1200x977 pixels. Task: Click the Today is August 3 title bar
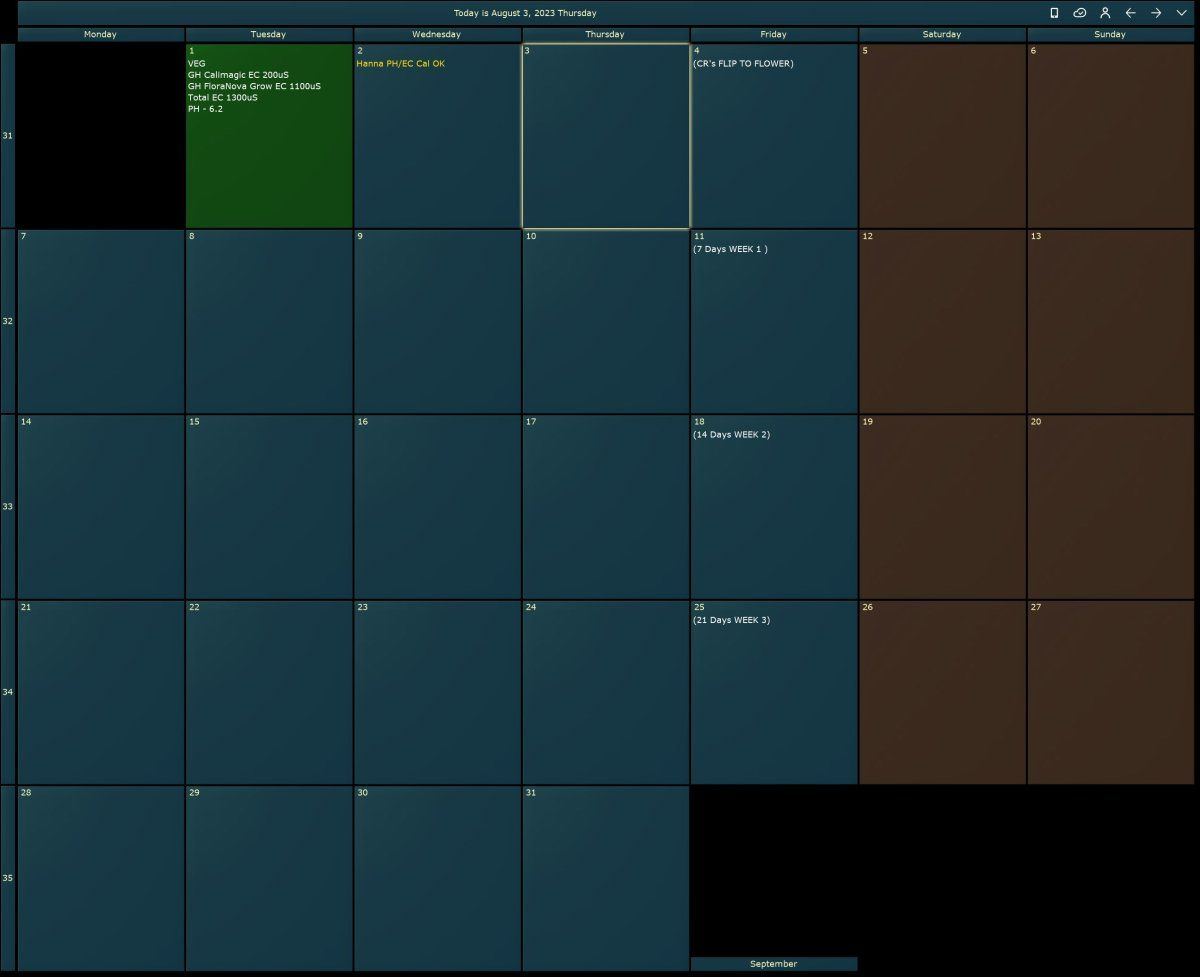coord(525,13)
